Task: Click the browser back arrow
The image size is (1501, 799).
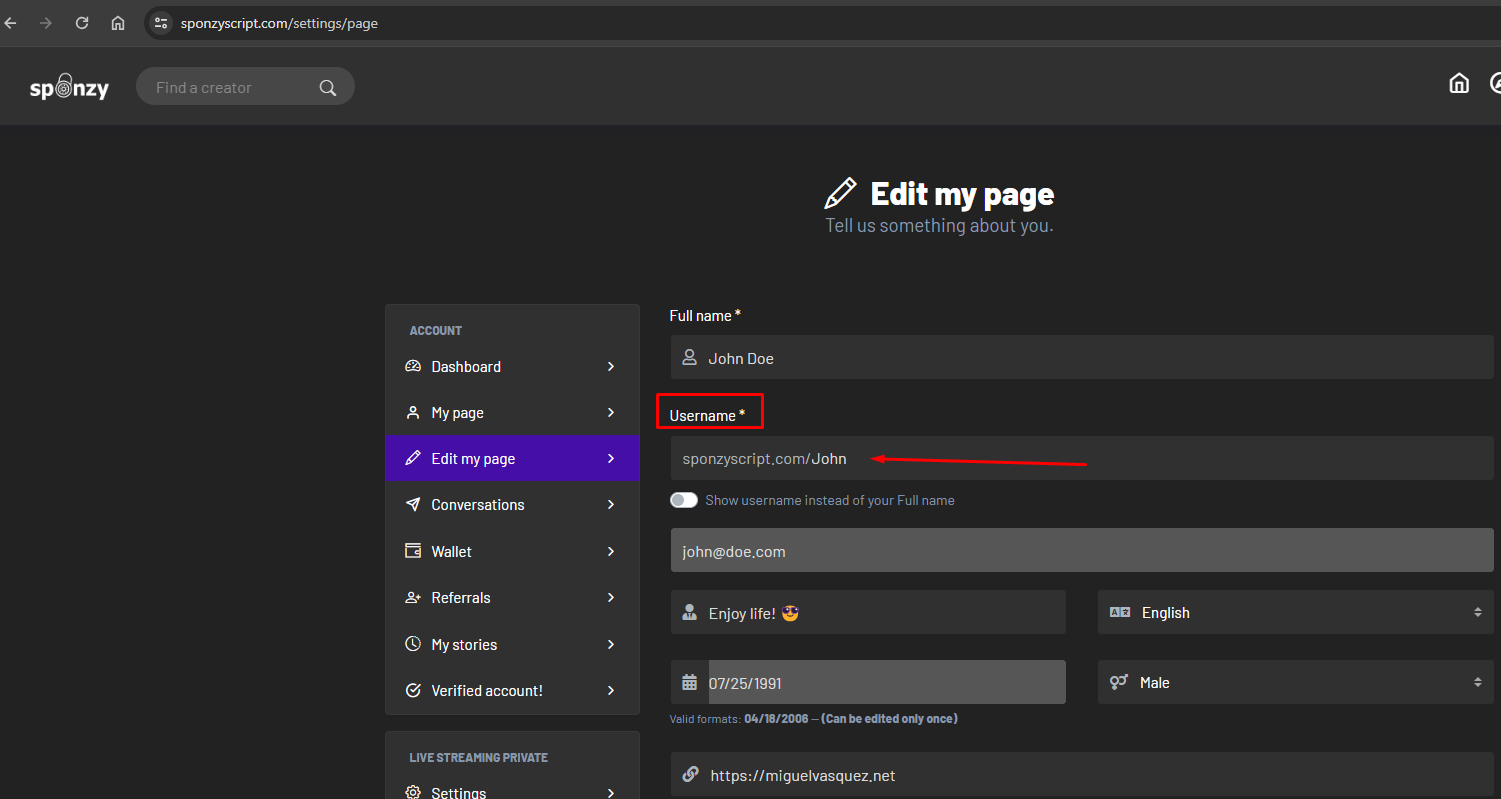Action: 11,23
